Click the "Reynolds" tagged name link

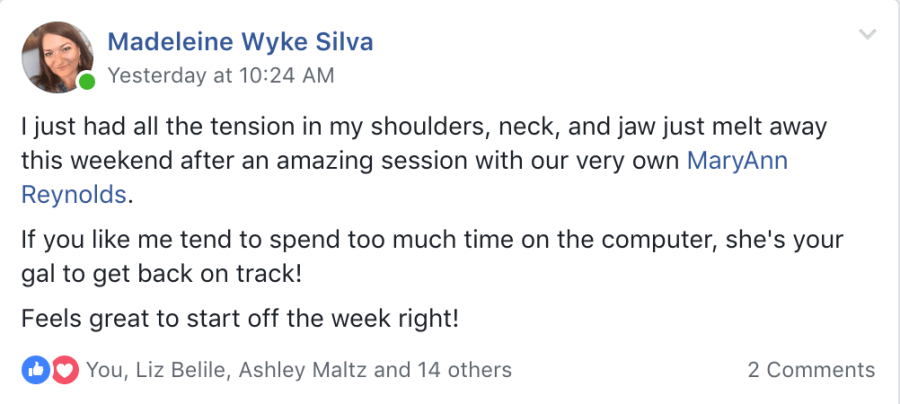[x=74, y=194]
